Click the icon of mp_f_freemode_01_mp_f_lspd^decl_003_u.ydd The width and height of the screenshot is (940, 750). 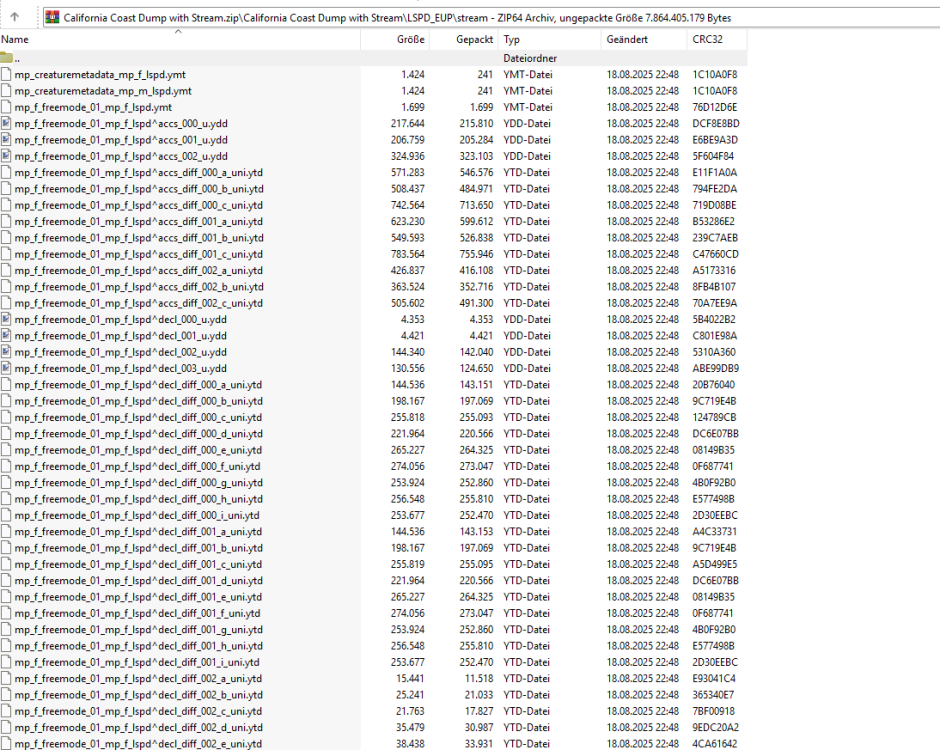click(6, 368)
